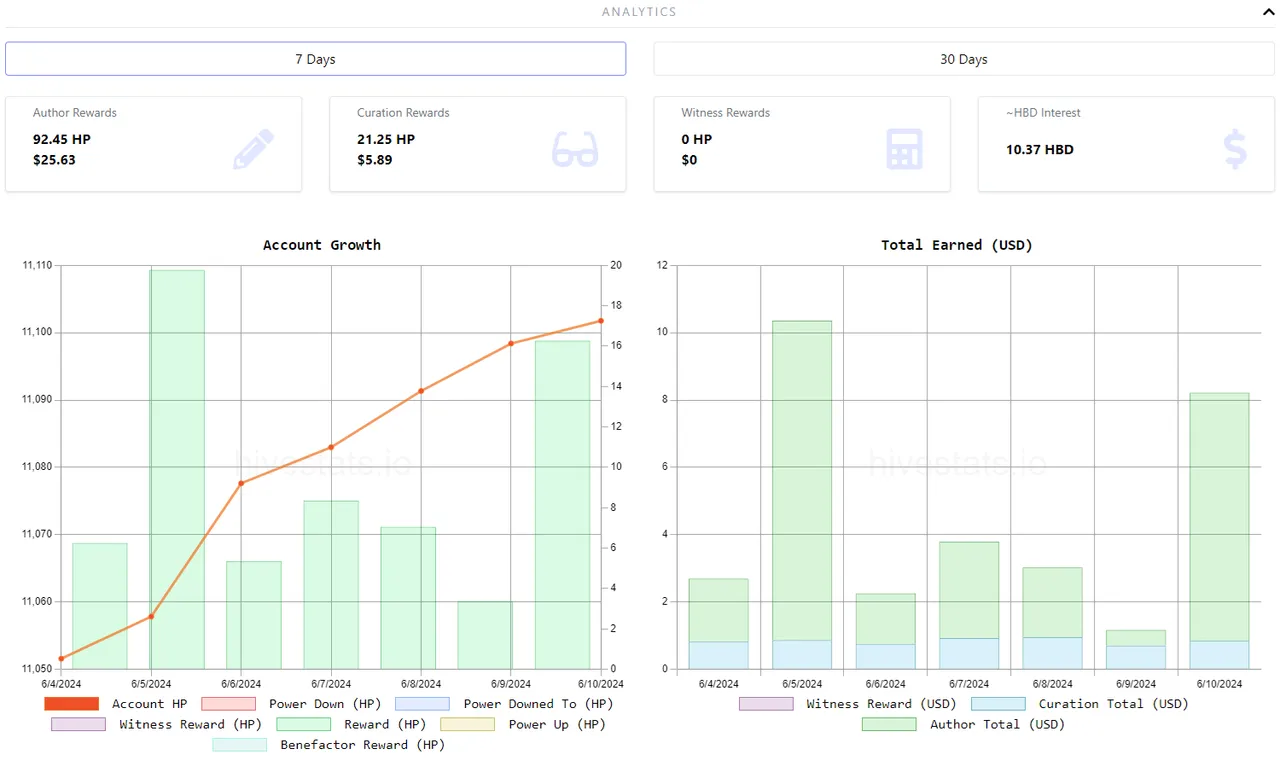Toggle Benefactor Reward (HP) legend swatch
Viewport: 1280px width, 759px height.
coord(239,745)
